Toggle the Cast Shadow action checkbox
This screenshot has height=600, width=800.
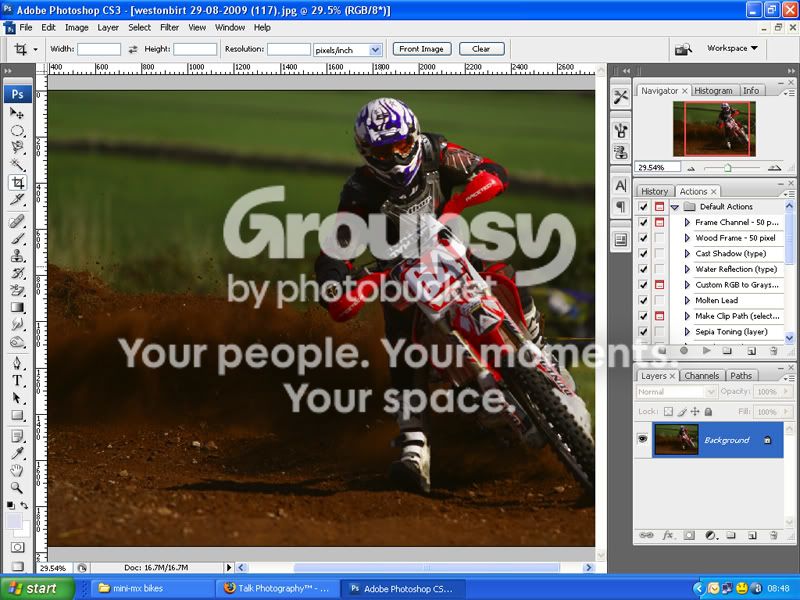(643, 254)
